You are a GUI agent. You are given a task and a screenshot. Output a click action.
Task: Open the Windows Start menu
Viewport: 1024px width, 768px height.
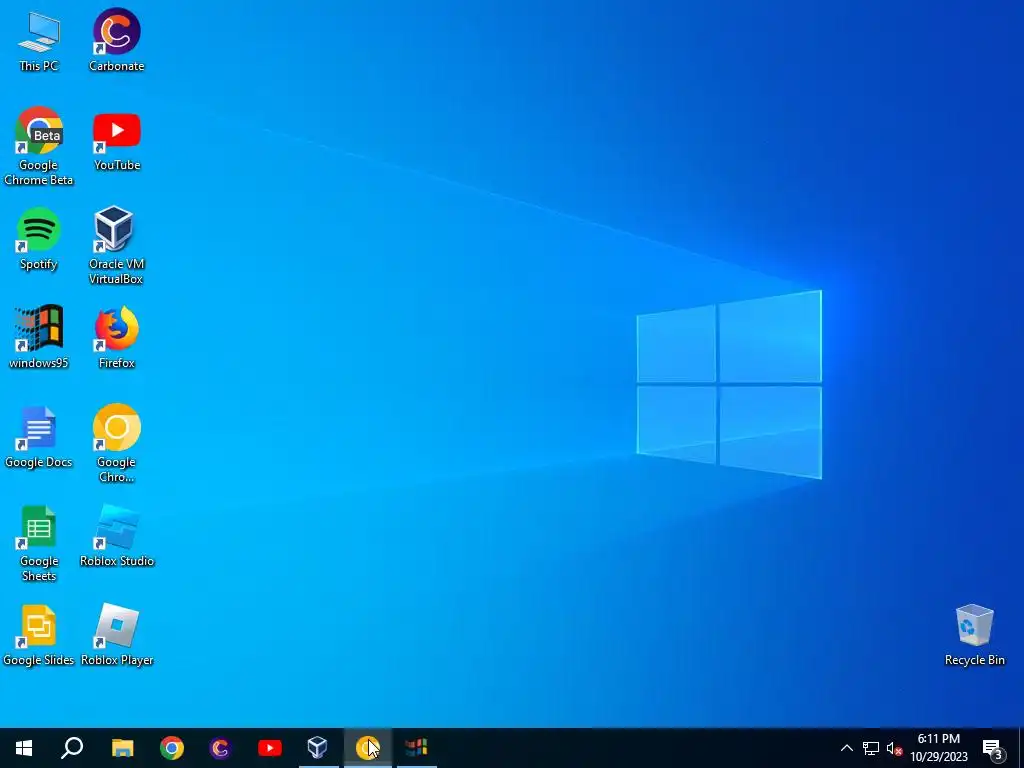coord(24,748)
